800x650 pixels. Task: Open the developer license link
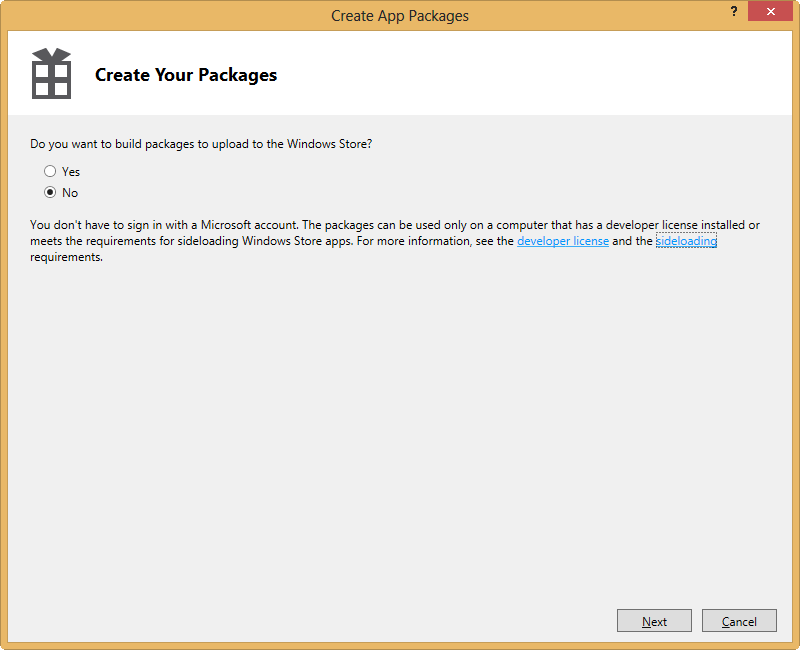[562, 241]
